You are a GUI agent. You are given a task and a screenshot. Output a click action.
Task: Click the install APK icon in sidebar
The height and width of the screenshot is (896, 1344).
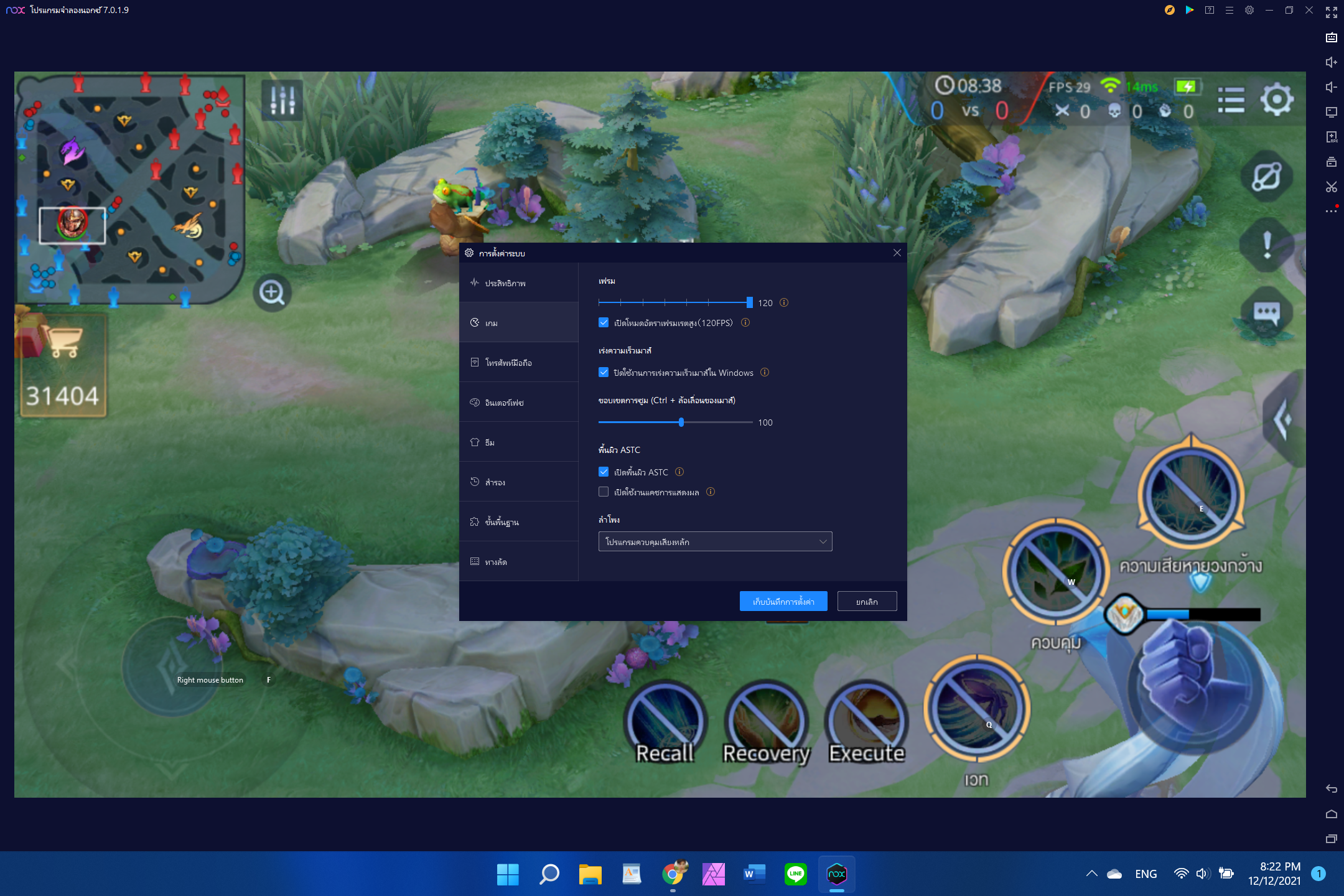(1331, 137)
